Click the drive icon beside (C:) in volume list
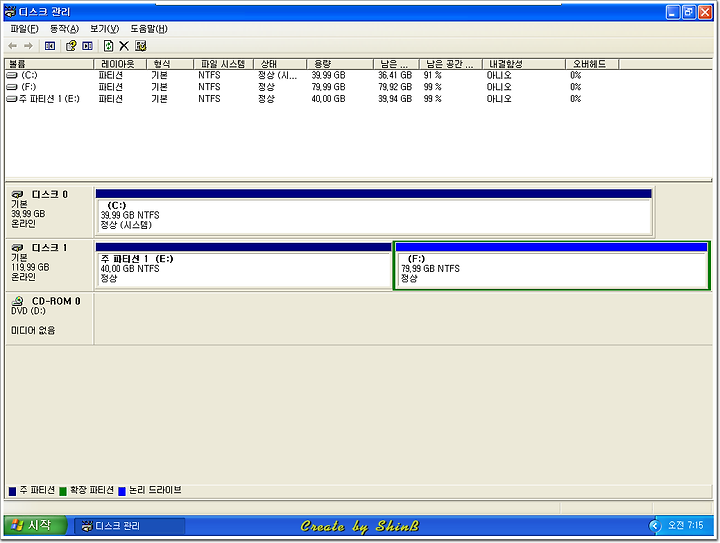The width and height of the screenshot is (720, 543). pos(12,75)
